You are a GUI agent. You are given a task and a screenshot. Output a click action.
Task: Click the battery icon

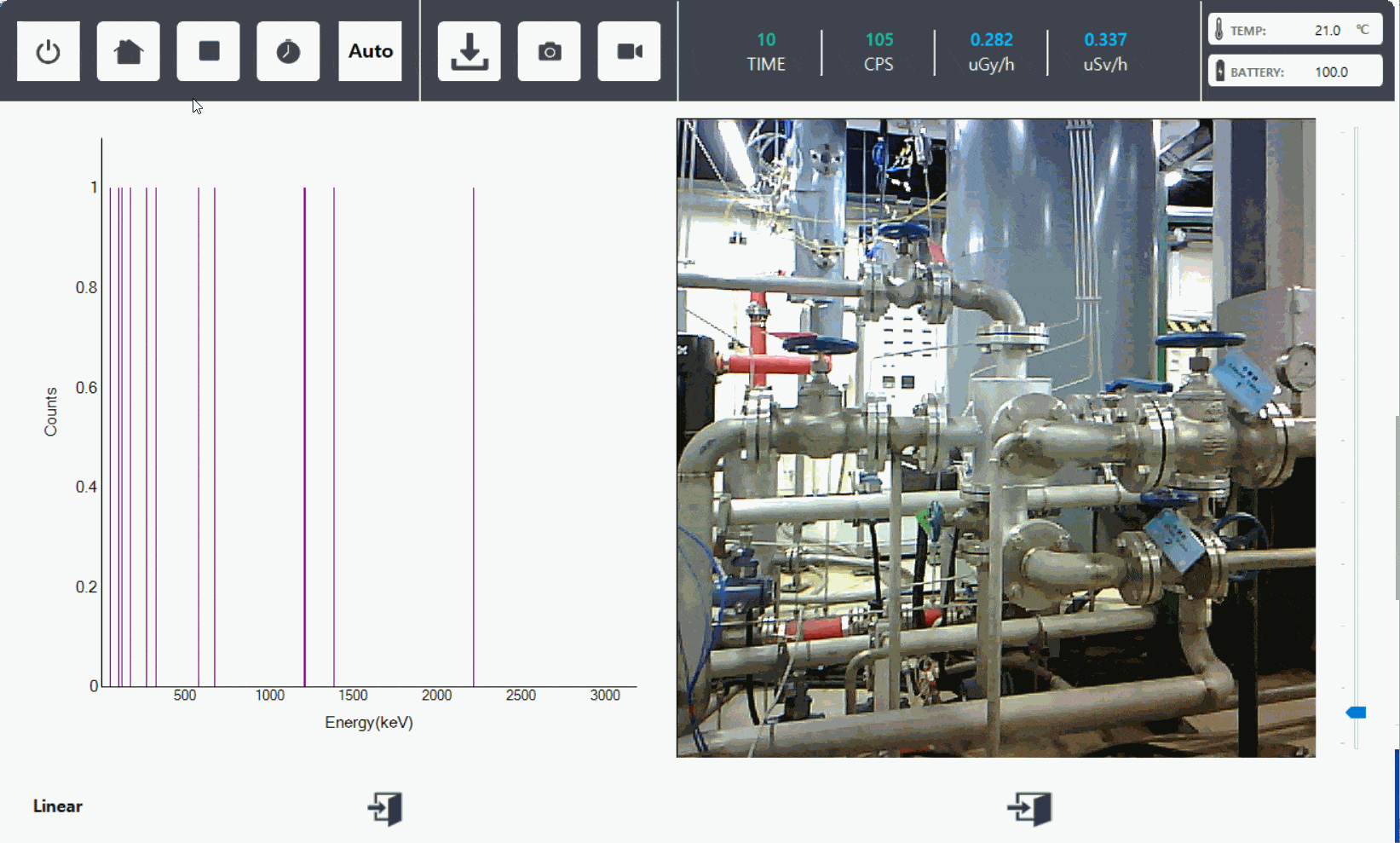pos(1219,72)
